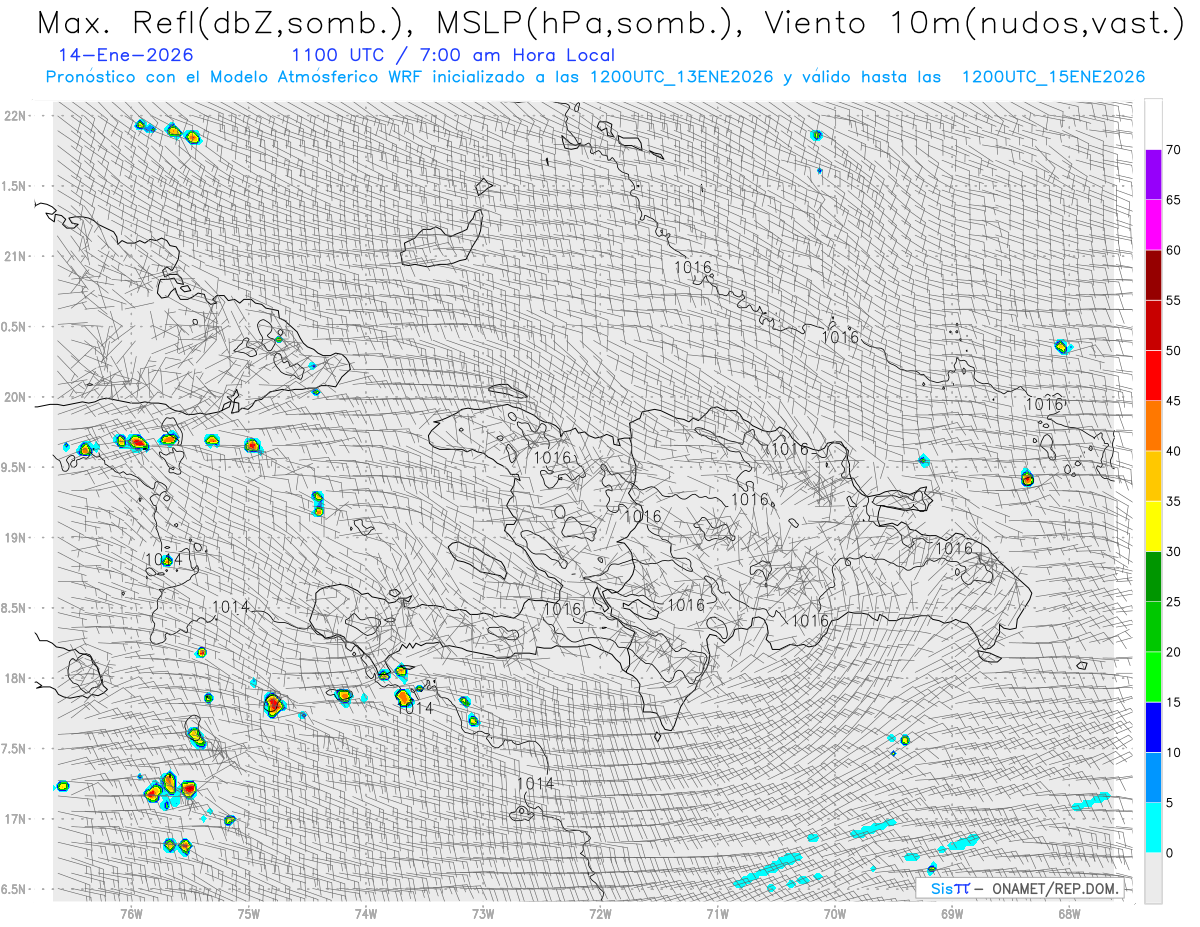This screenshot has height=927, width=1200.
Task: Click the gold 35–40 dBZ colorbar segment
Action: pyautogui.click(x=1153, y=476)
